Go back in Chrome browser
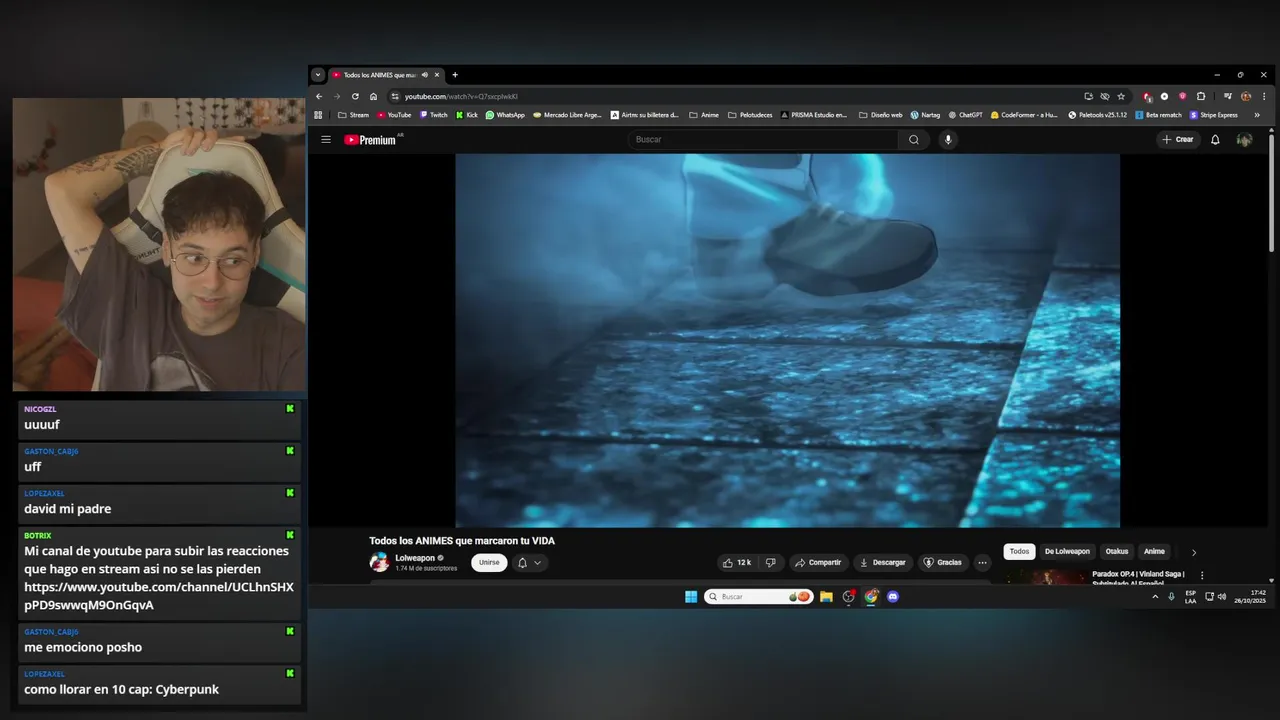Image resolution: width=1280 pixels, height=720 pixels. (x=319, y=97)
